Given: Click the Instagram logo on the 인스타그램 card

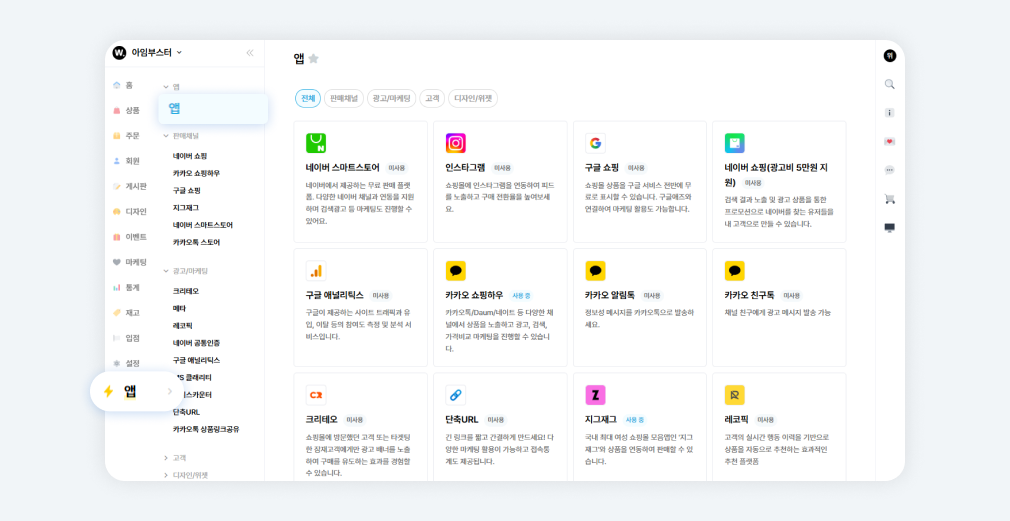Looking at the screenshot, I should 455,143.
